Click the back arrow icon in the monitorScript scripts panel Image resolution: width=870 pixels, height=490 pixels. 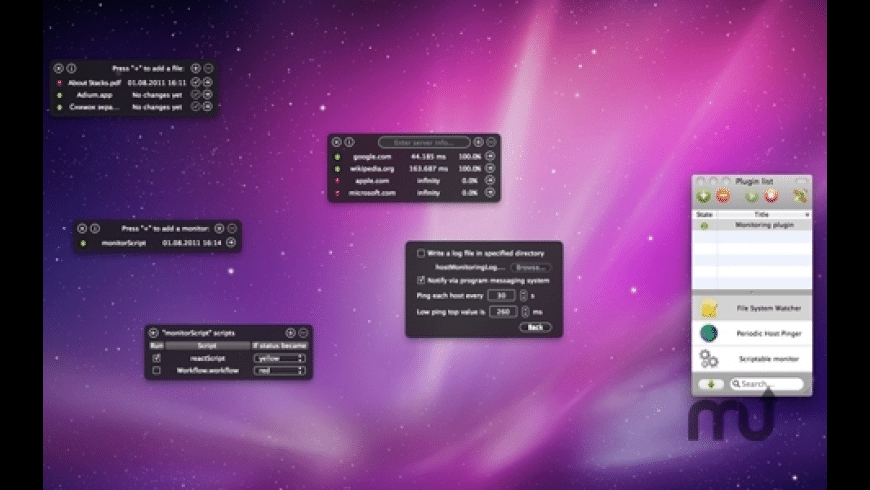click(x=153, y=333)
